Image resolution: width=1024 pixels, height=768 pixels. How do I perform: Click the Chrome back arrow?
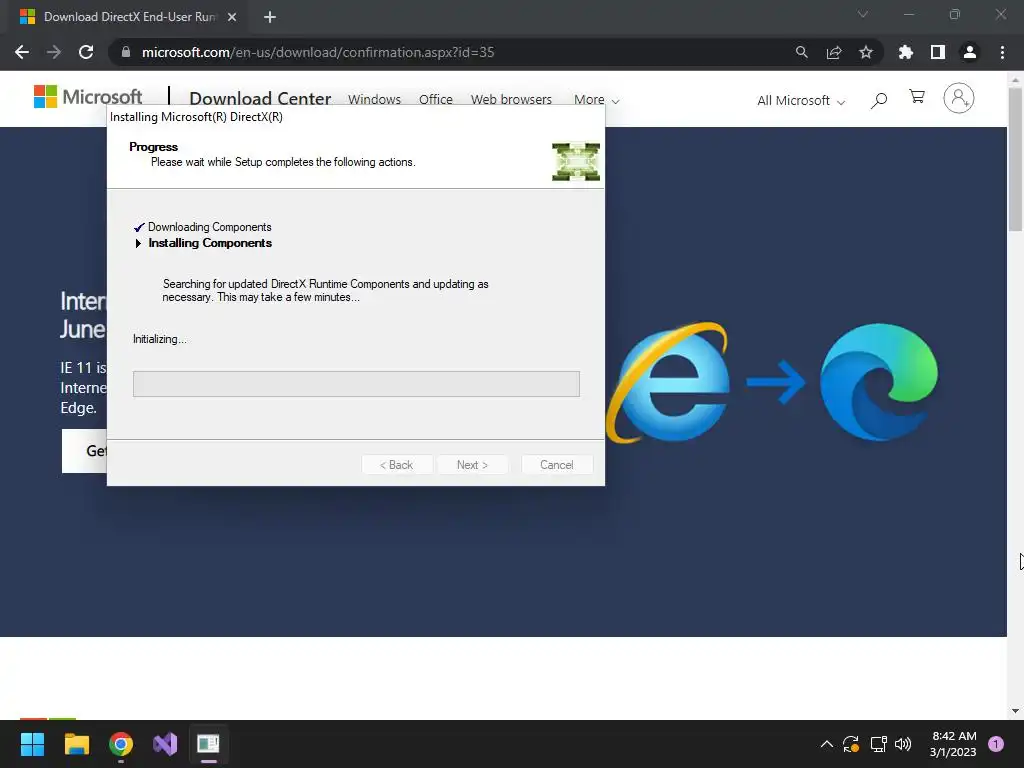tap(22, 52)
